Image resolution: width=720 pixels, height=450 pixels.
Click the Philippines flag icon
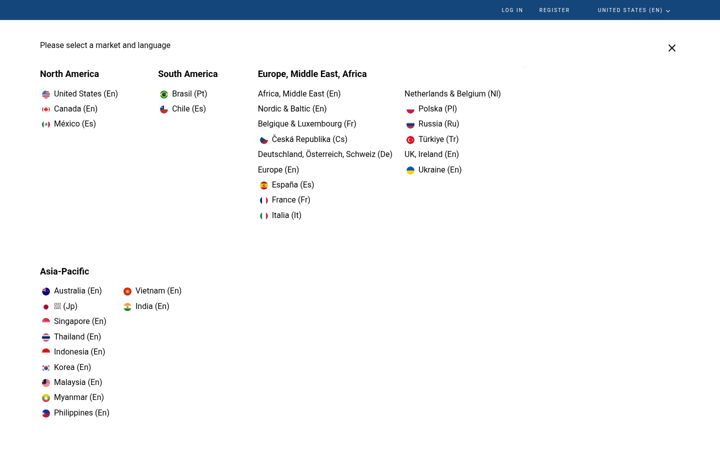[x=46, y=413]
